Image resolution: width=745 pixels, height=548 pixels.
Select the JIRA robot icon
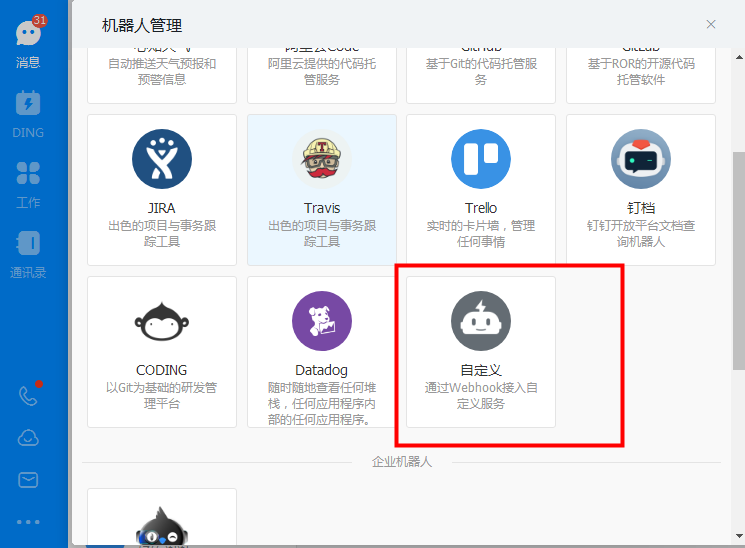(162, 159)
